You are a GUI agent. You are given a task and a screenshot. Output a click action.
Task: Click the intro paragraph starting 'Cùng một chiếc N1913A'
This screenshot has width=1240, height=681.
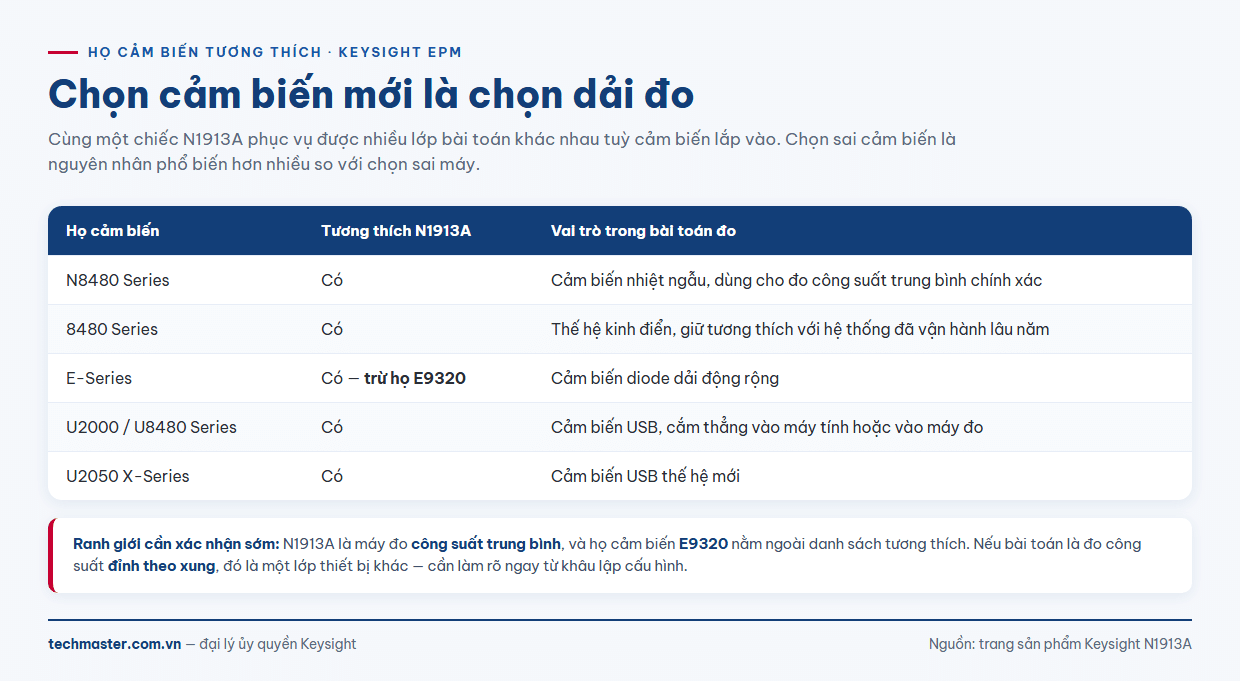(502, 152)
